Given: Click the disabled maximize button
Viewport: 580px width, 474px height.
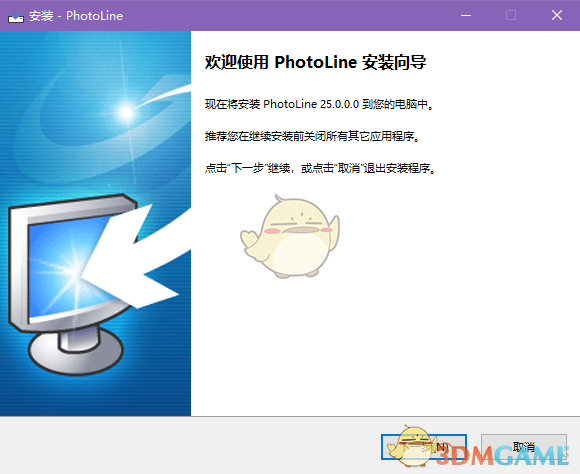Looking at the screenshot, I should click(x=511, y=15).
